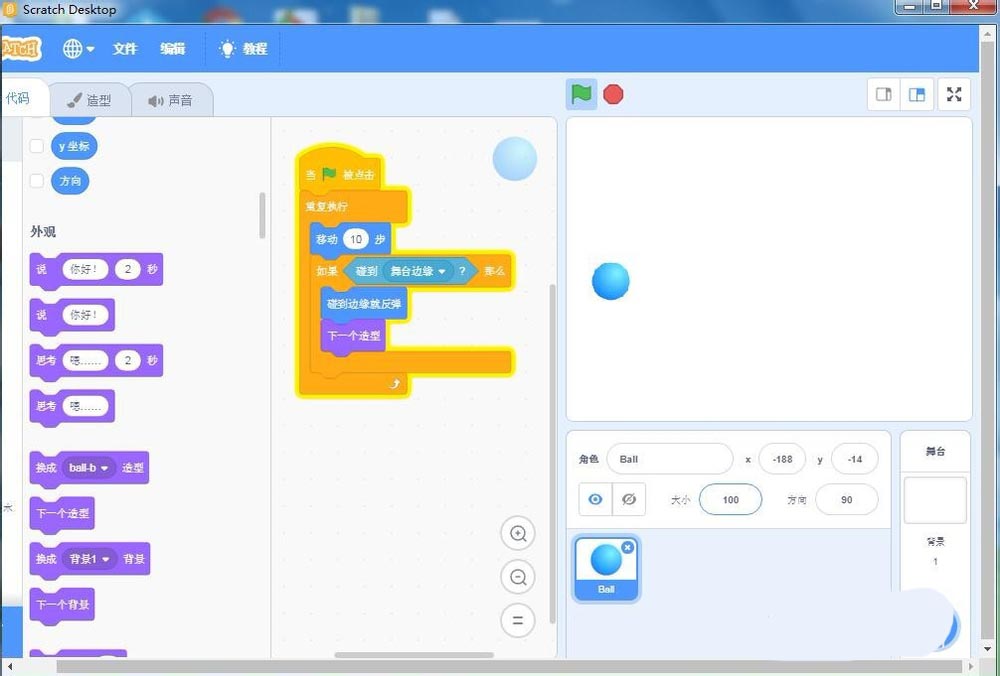The height and width of the screenshot is (676, 1000).
Task: Enter full screen stage mode
Action: tap(954, 94)
